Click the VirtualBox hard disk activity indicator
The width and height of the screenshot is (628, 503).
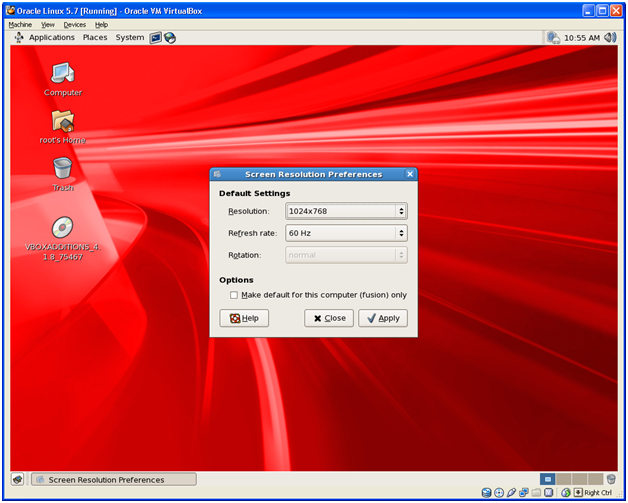tap(487, 493)
